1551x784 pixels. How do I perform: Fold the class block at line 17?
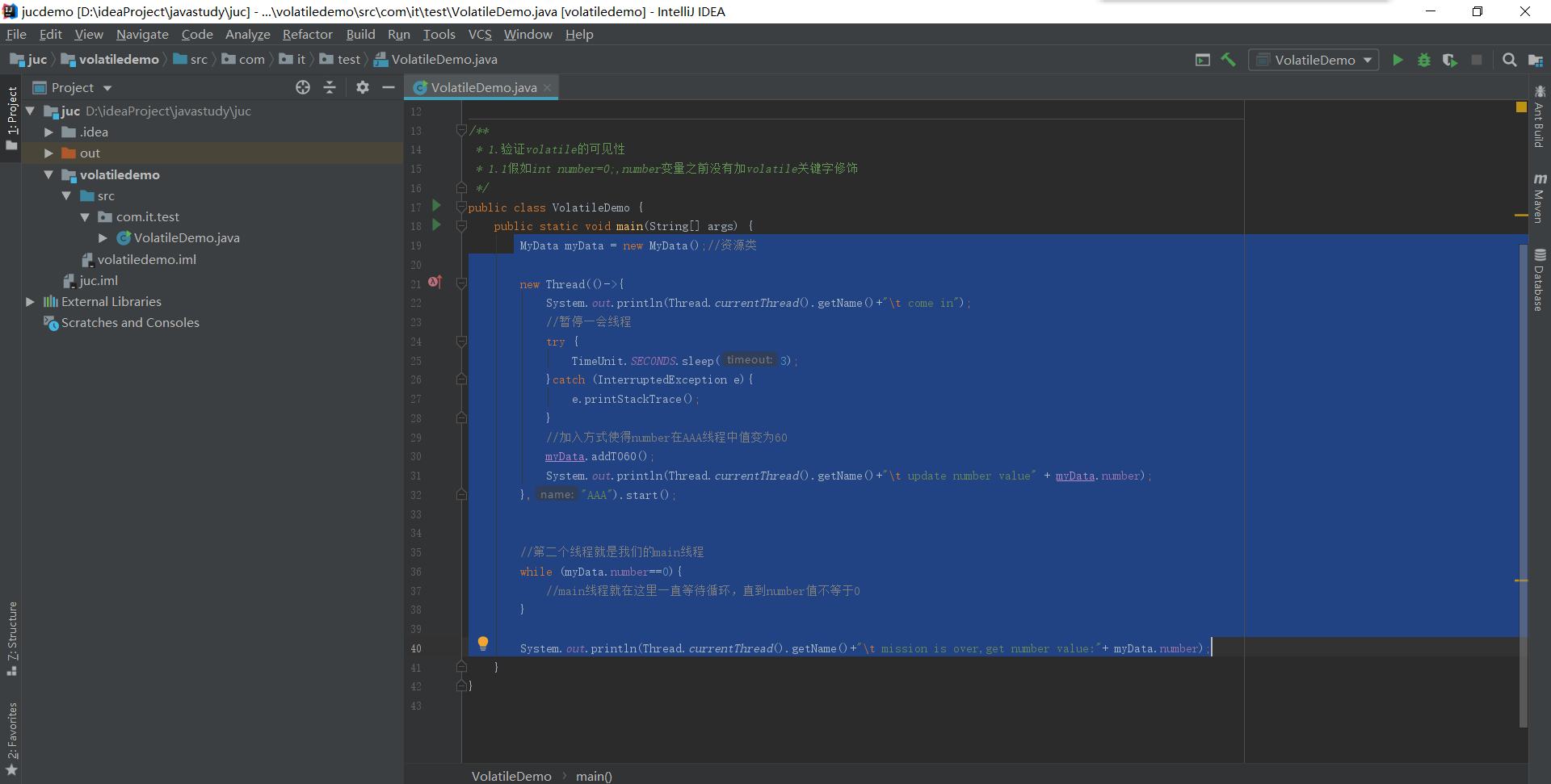click(x=461, y=208)
